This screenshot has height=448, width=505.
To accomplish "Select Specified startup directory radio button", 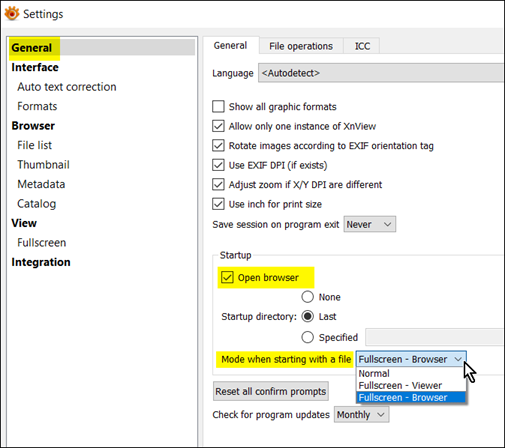I will pyautogui.click(x=307, y=337).
